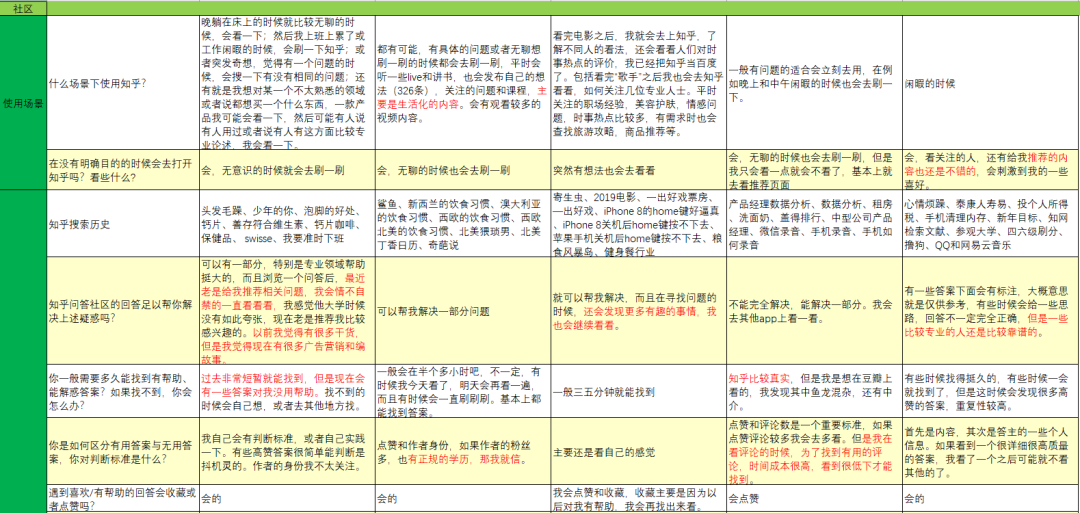Select the cell reading only 会，无聊的时候也会去刷一刷
1080x513 pixels.
coord(464,169)
